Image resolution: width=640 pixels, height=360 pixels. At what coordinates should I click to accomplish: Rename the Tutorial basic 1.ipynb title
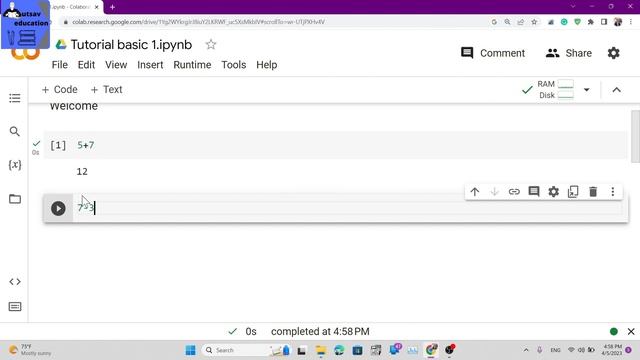tap(131, 44)
